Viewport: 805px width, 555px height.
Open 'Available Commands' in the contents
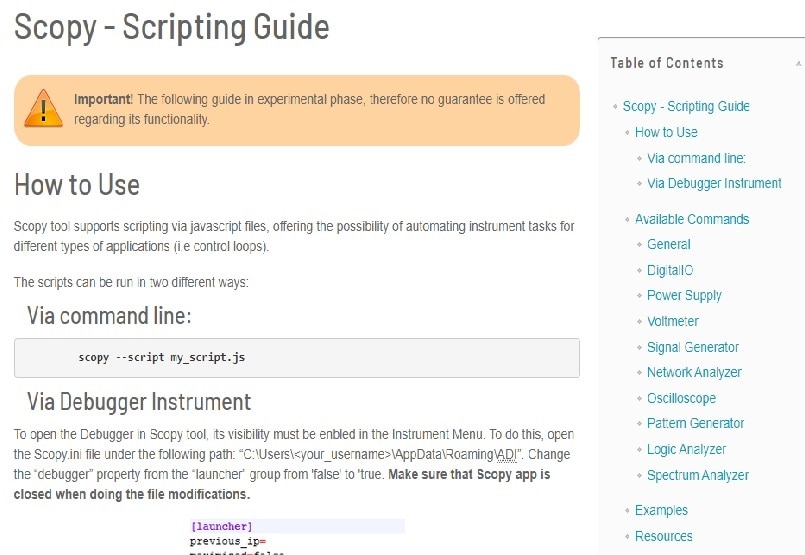point(692,219)
